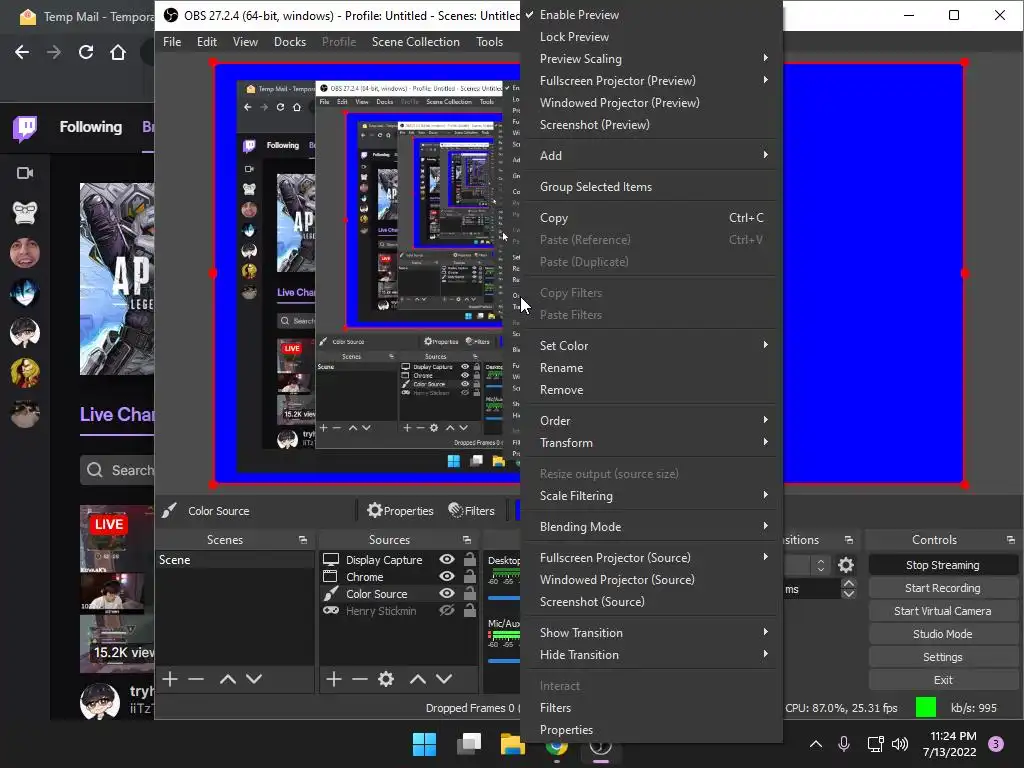Image resolution: width=1024 pixels, height=768 pixels.
Task: Open transition settings gear icon
Action: (x=846, y=565)
